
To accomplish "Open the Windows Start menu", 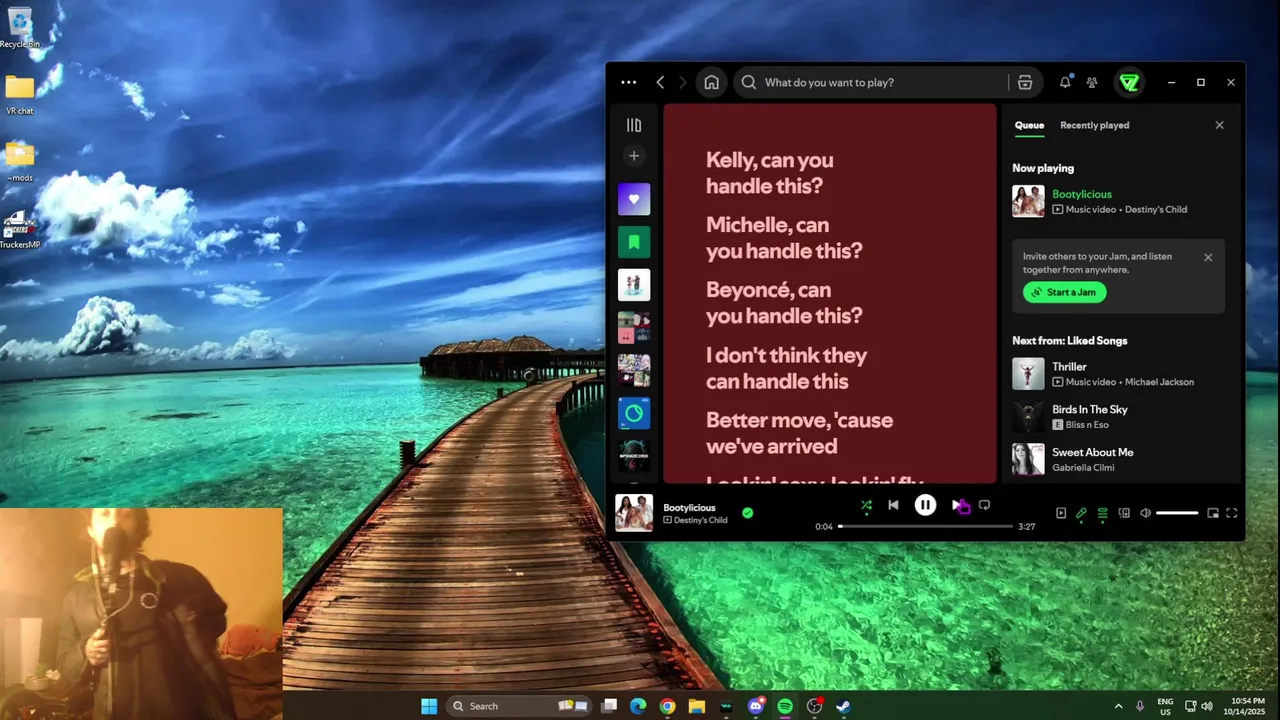I will click(x=429, y=706).
